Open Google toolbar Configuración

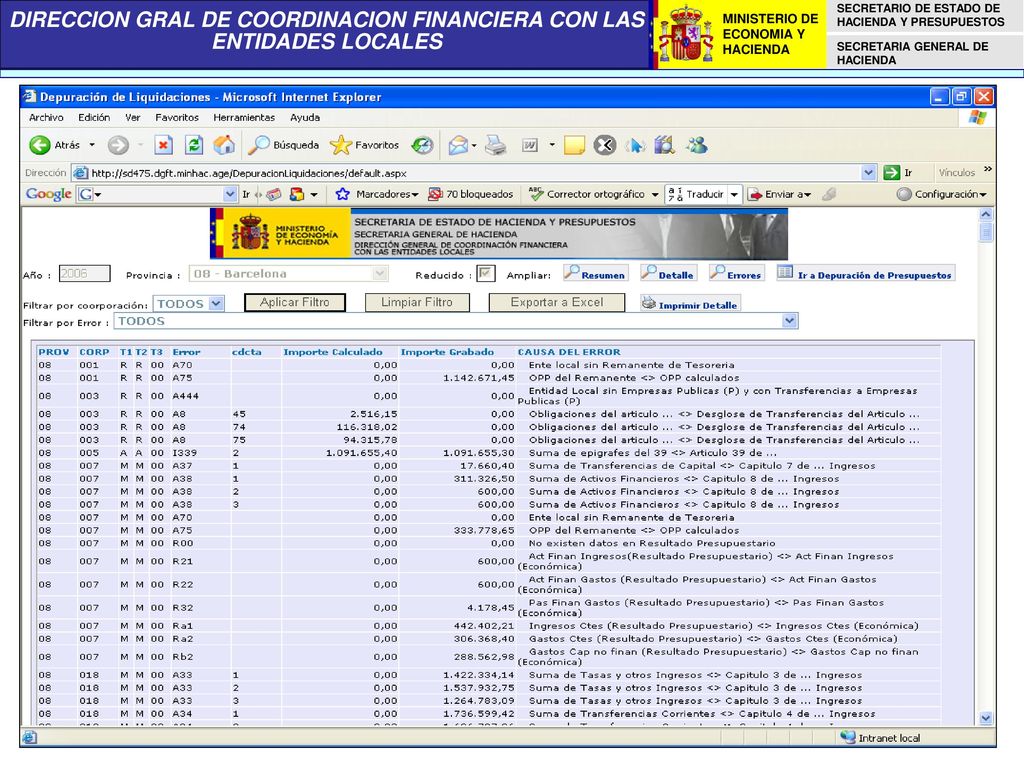(941, 194)
